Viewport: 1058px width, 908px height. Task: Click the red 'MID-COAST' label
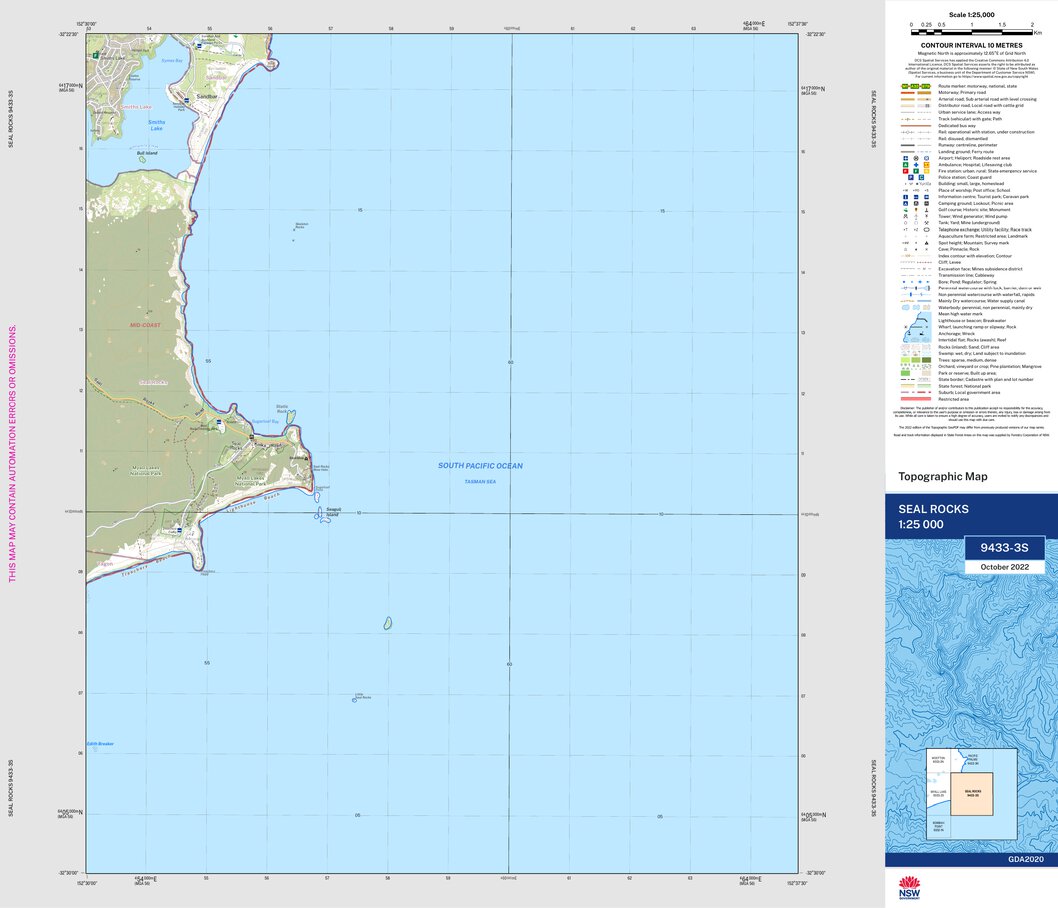point(145,325)
